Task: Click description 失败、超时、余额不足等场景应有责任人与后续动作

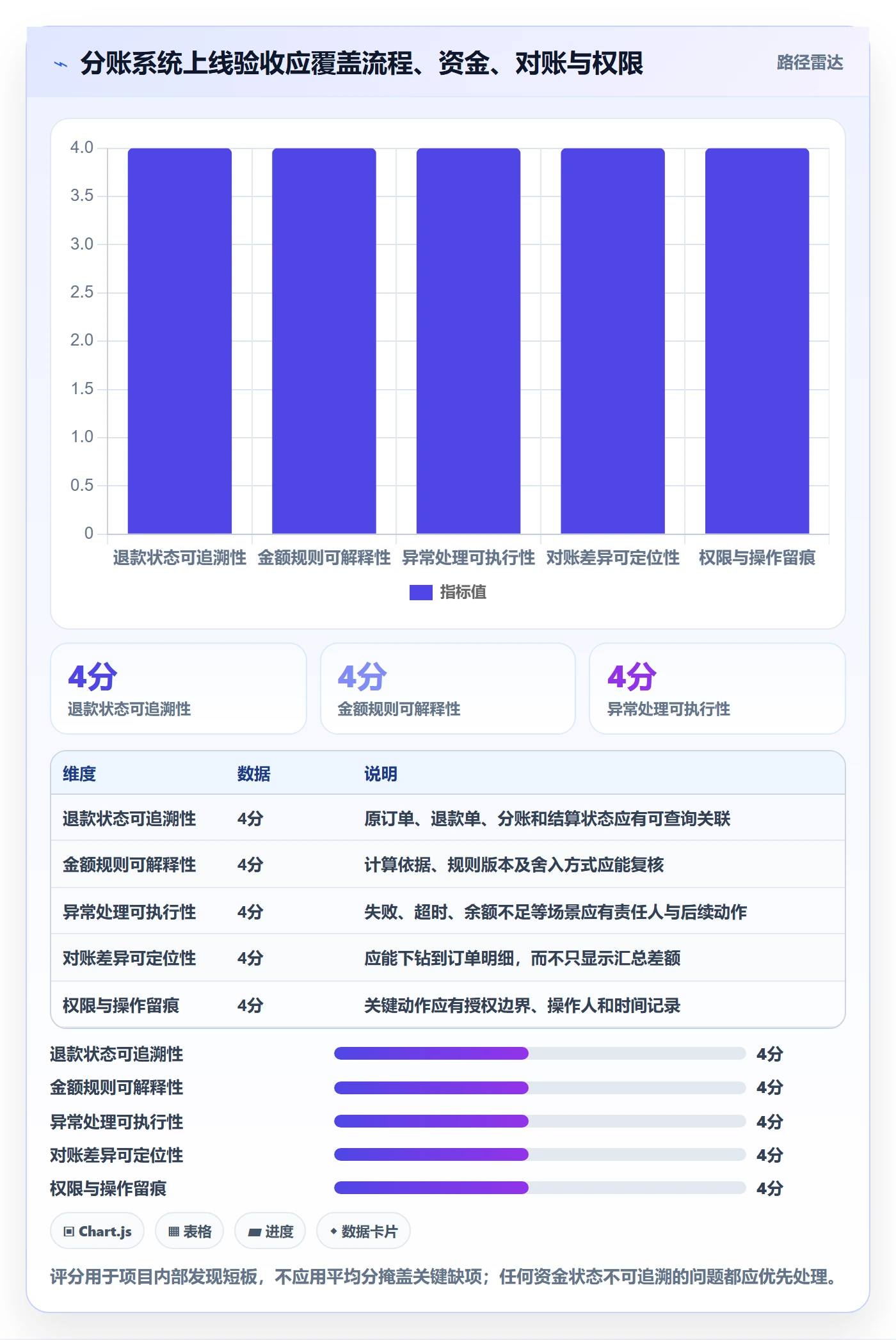Action: (556, 912)
